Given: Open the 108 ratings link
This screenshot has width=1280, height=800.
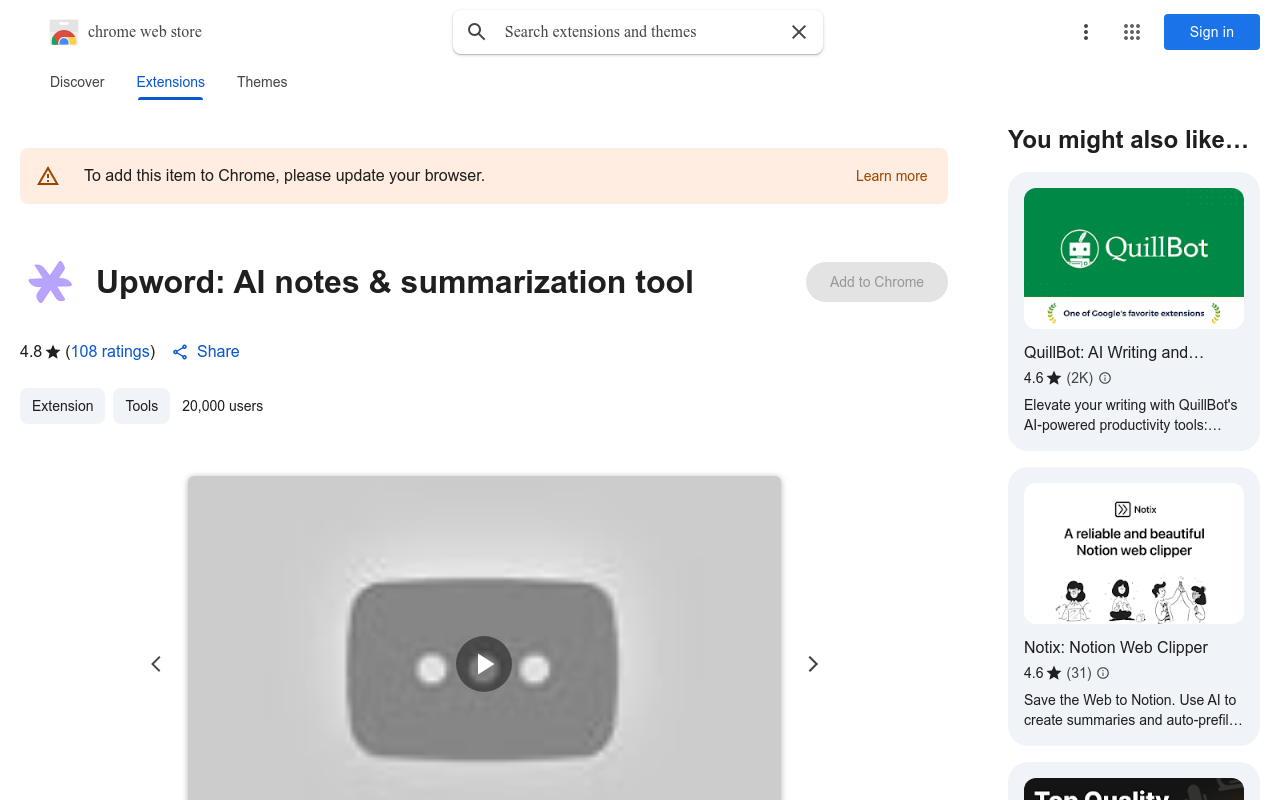Looking at the screenshot, I should 110,351.
